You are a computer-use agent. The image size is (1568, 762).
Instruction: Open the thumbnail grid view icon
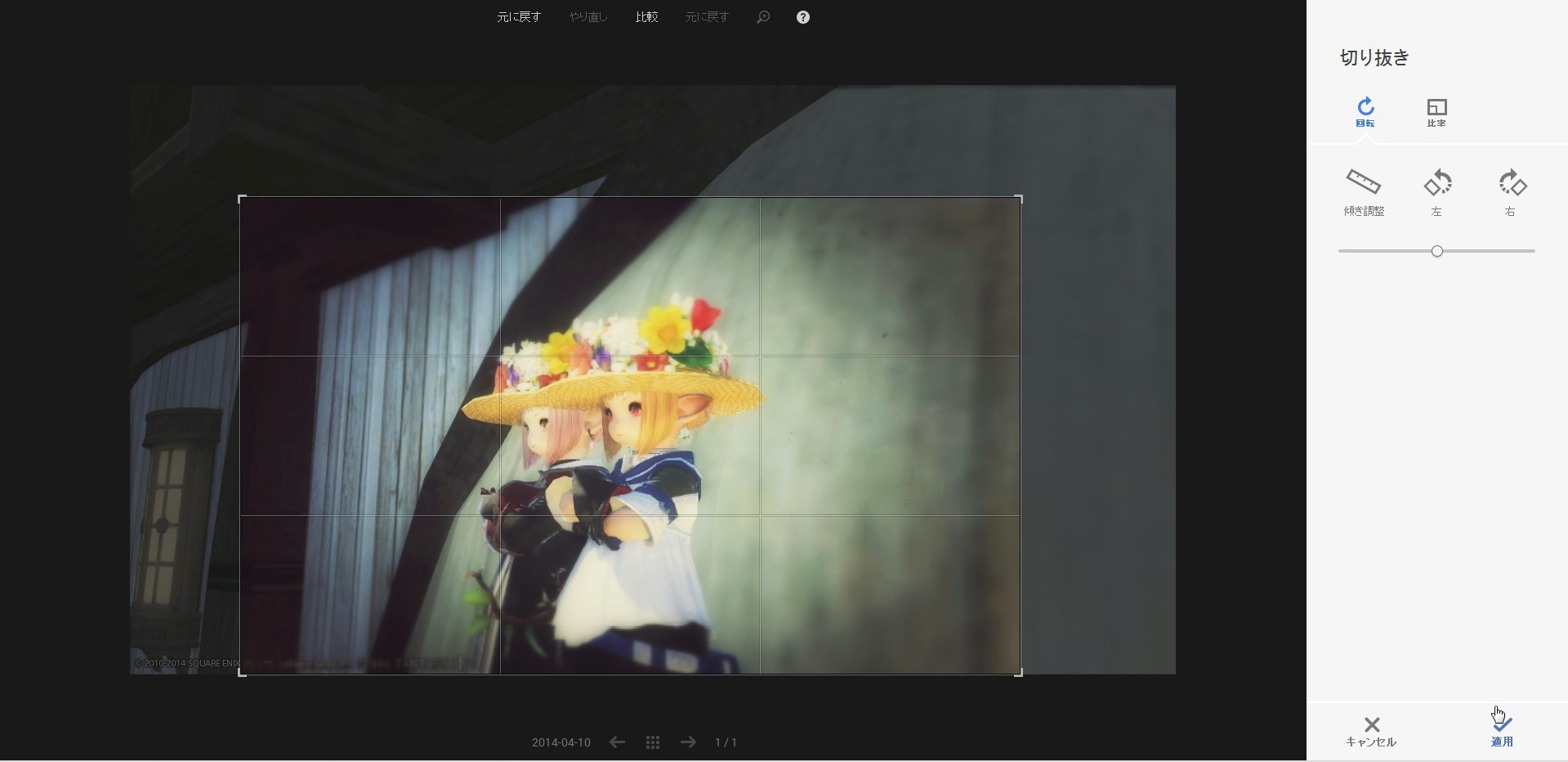click(x=653, y=742)
